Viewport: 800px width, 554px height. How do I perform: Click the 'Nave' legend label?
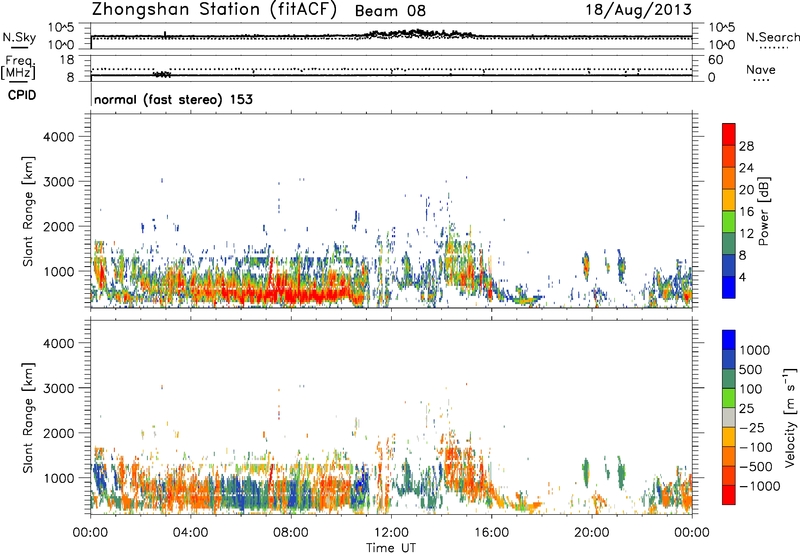point(761,69)
